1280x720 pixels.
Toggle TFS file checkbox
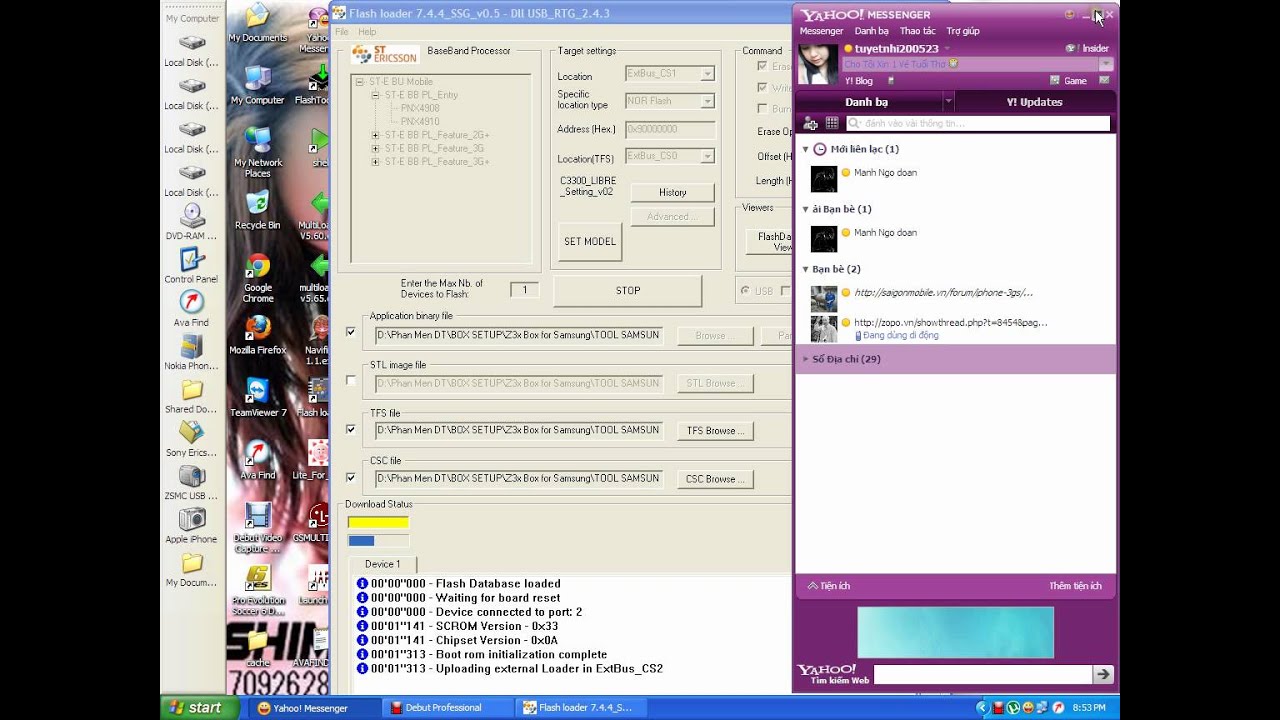351,429
